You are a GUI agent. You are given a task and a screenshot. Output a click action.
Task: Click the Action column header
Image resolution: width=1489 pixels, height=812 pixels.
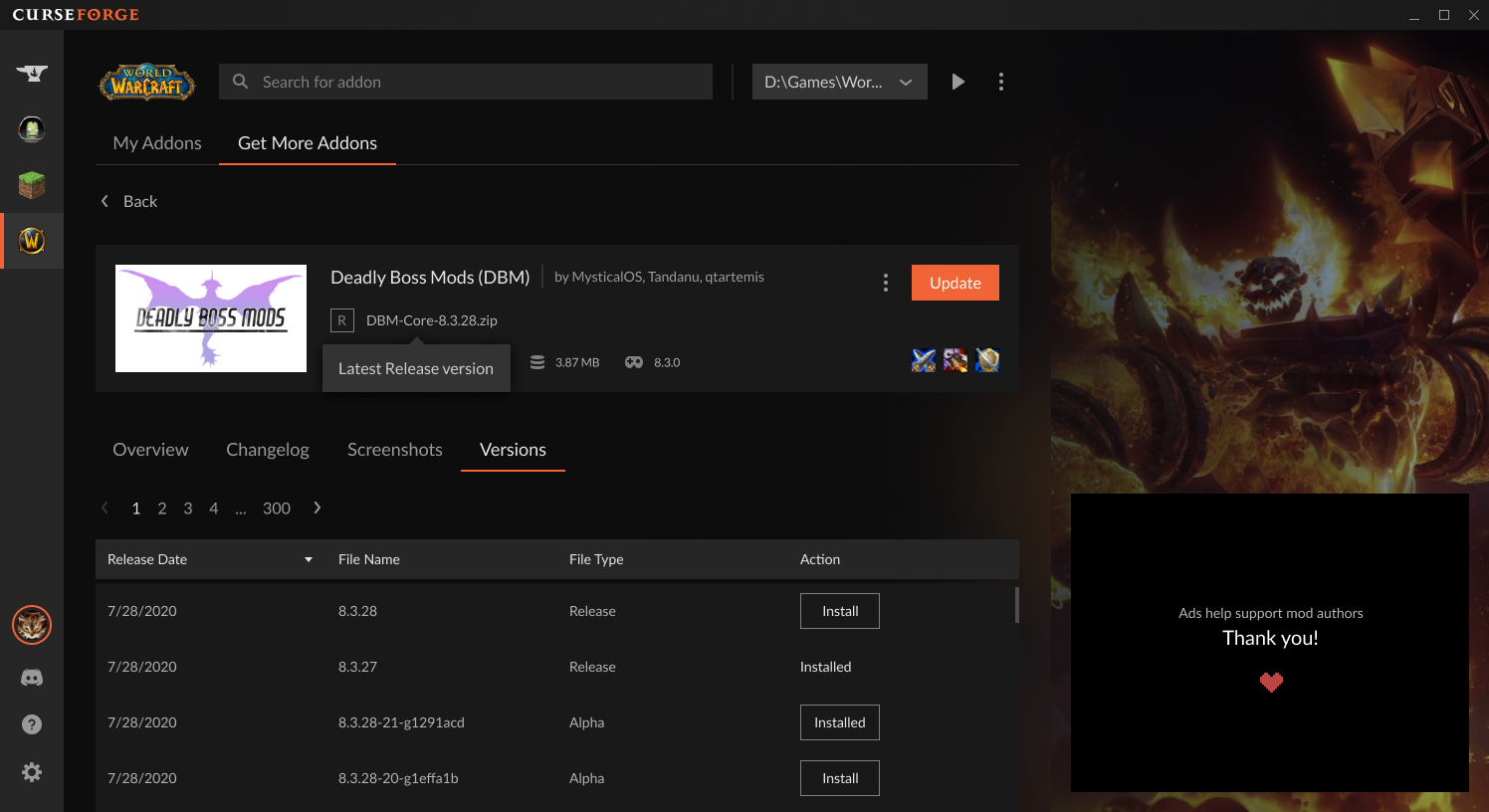pos(820,559)
